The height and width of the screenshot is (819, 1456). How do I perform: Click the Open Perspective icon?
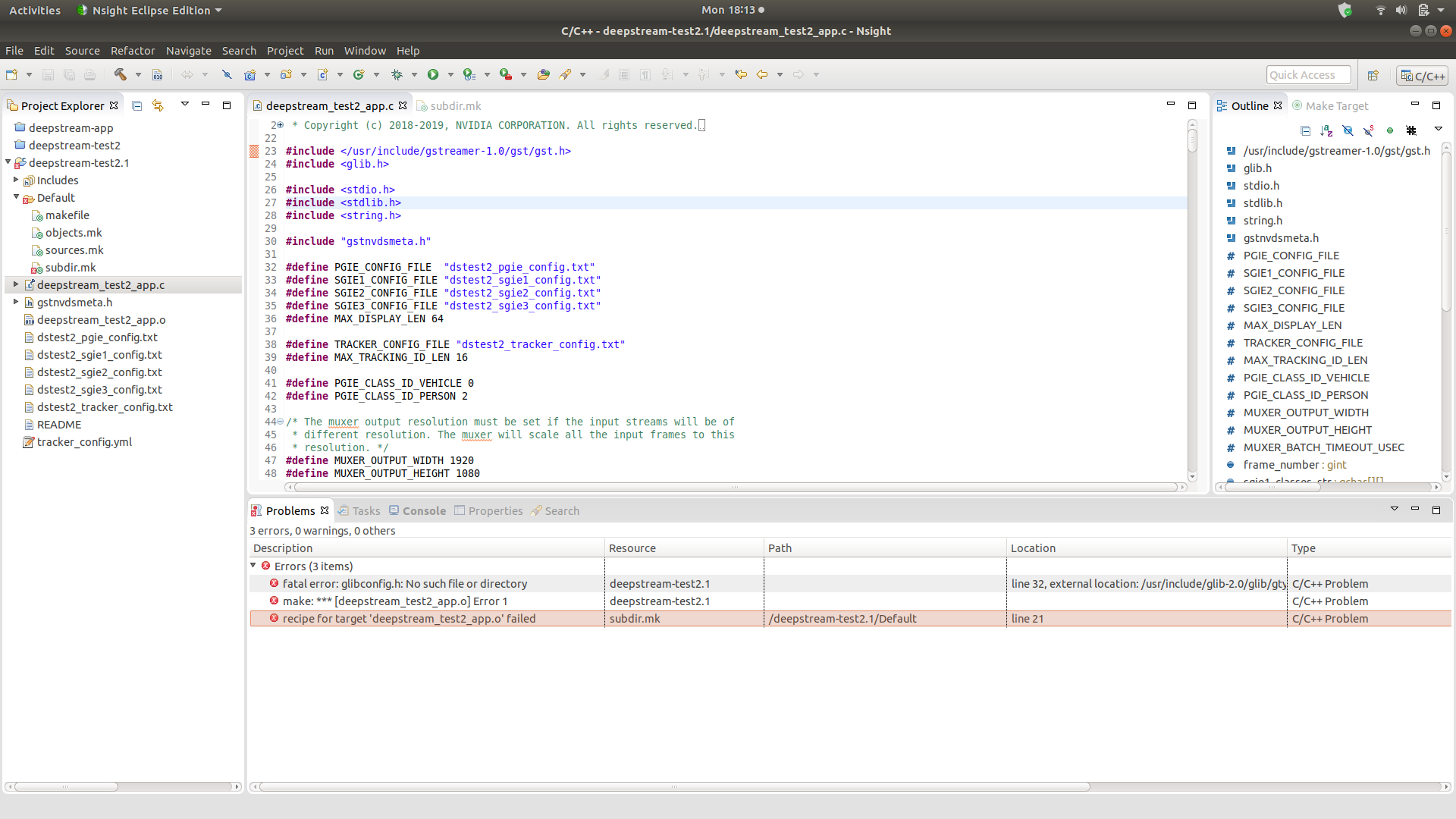click(x=1373, y=75)
